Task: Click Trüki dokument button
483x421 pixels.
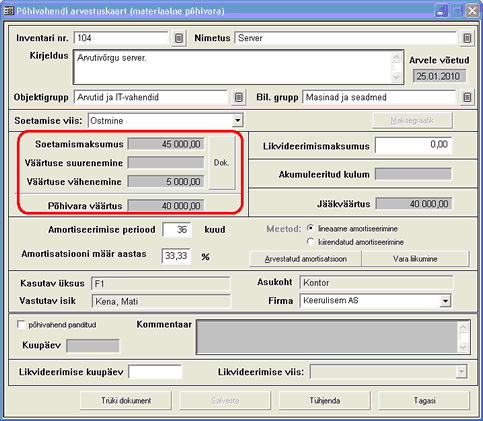Action: point(126,400)
